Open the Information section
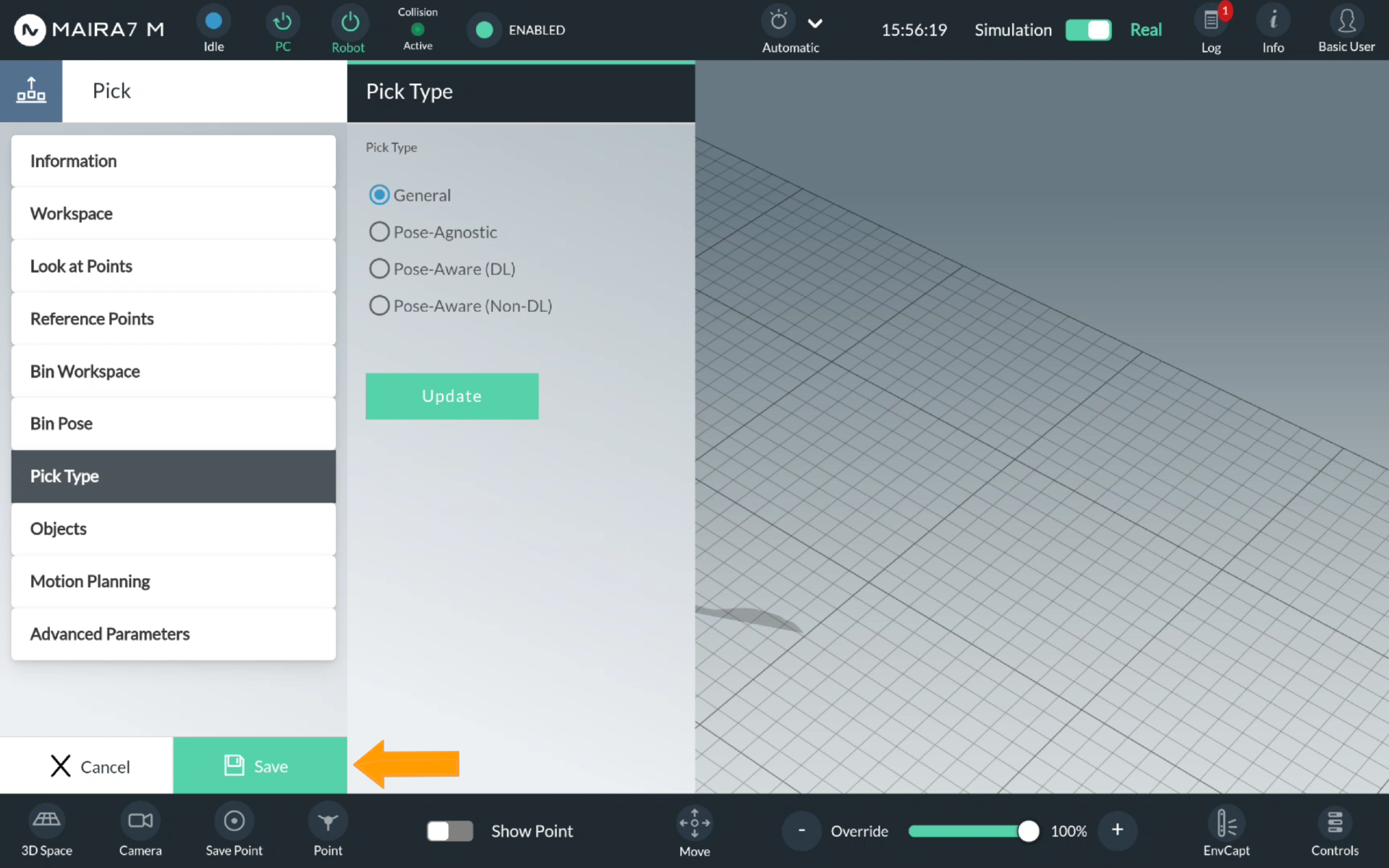This screenshot has height=868, width=1389. point(174,161)
